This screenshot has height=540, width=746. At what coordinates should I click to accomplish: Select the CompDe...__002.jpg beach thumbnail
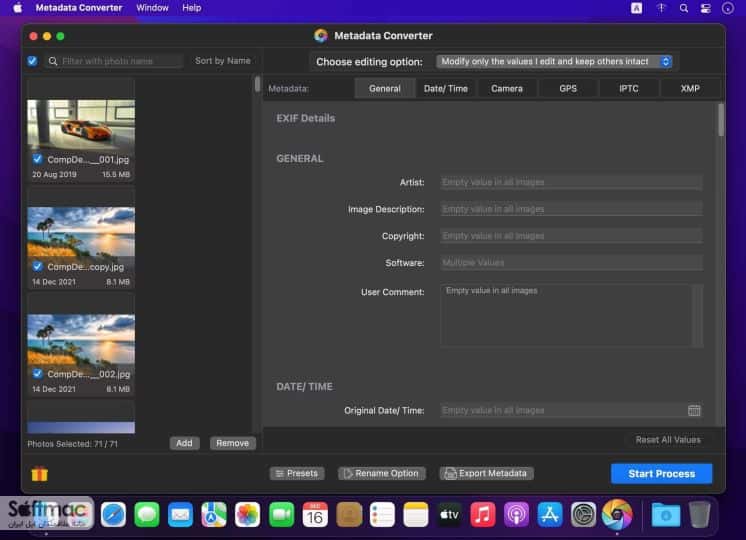pyautogui.click(x=81, y=339)
